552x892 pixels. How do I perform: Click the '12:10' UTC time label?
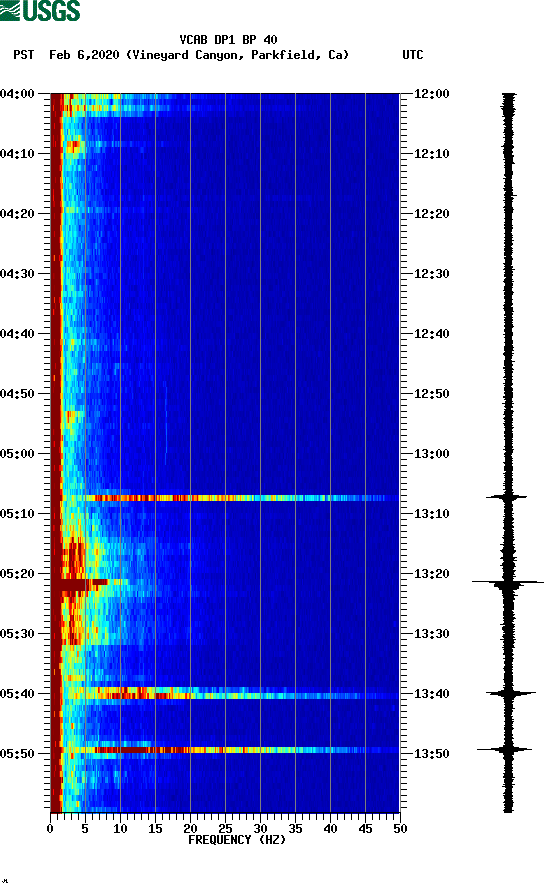pyautogui.click(x=431, y=154)
